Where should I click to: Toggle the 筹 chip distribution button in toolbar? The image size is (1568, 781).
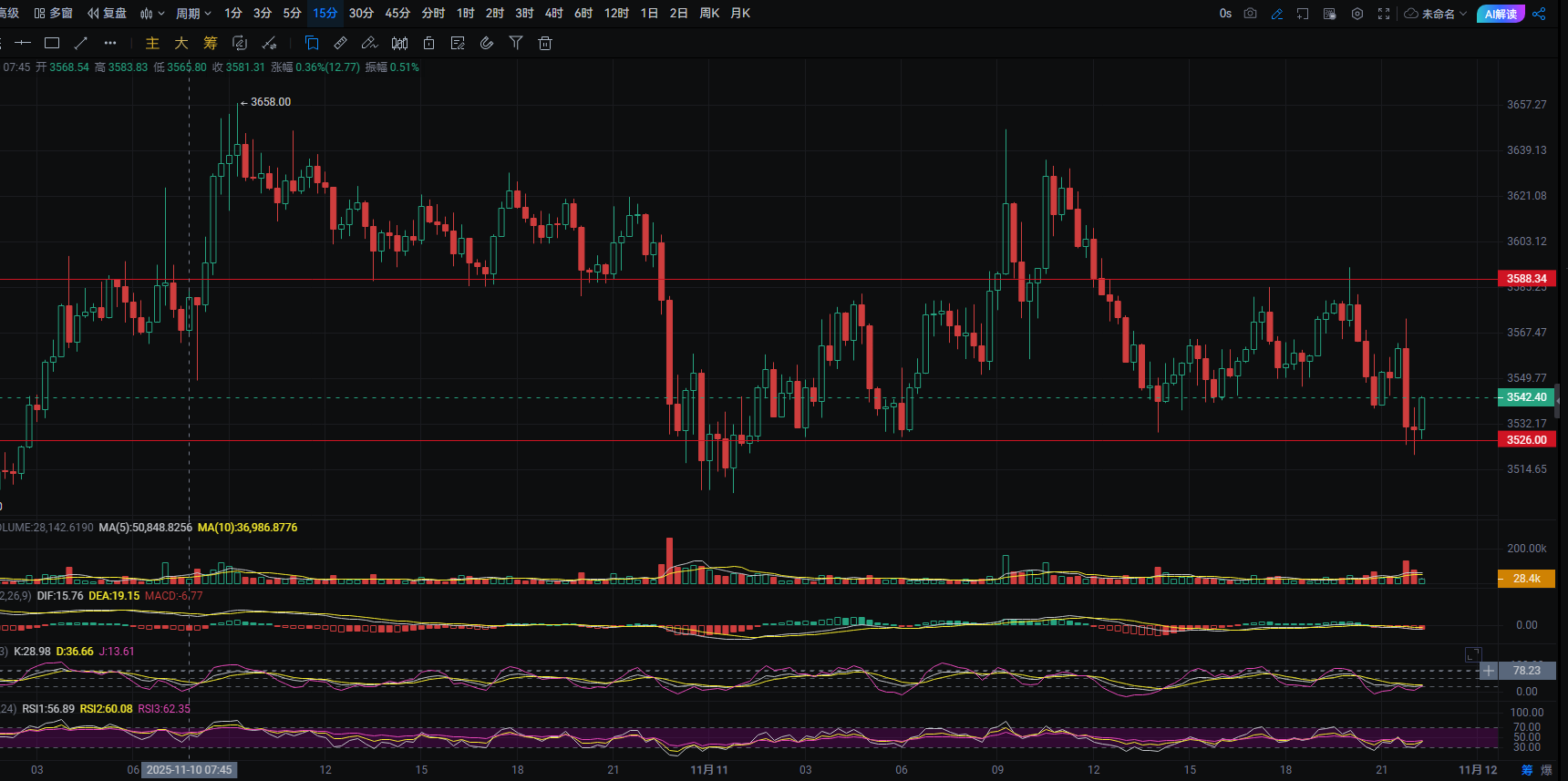(211, 43)
